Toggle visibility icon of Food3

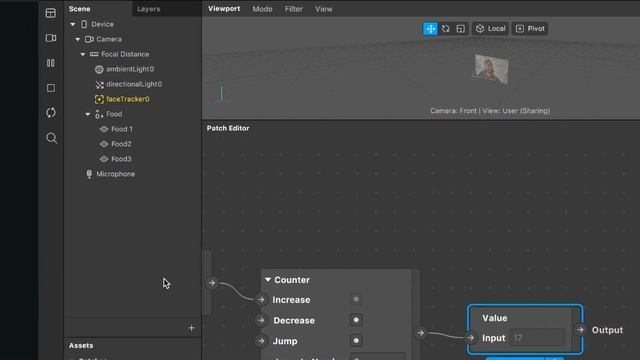click(x=104, y=159)
